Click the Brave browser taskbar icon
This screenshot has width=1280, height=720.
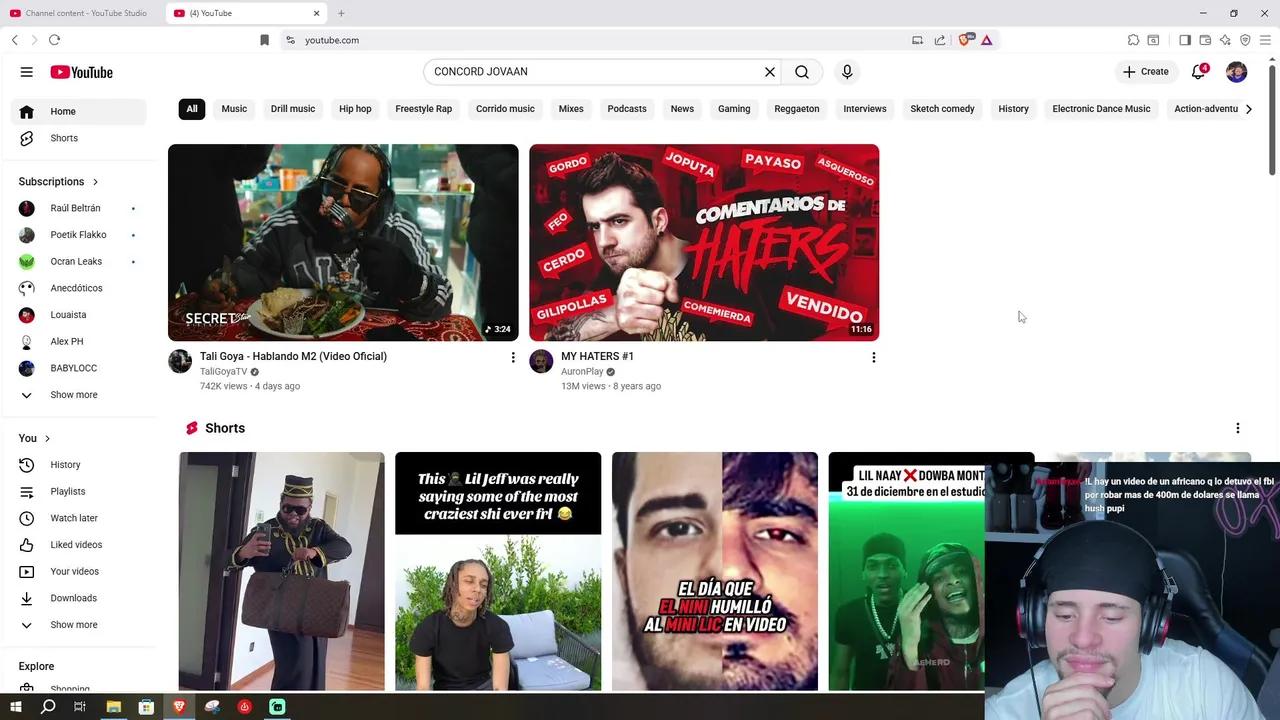coord(179,707)
